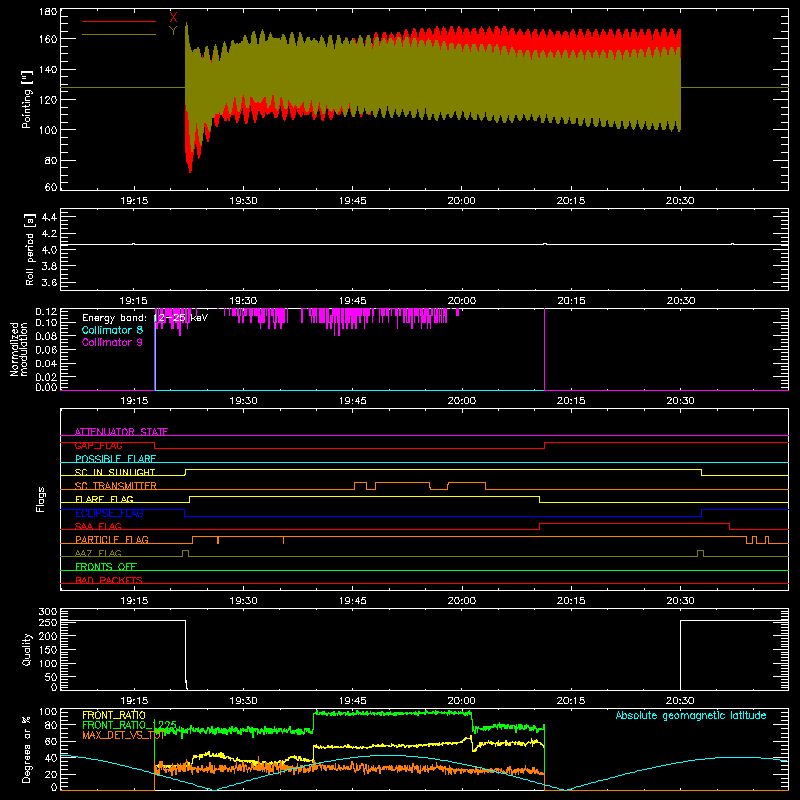Click the orange MAX_DET_VS_TOT legend entry
The height and width of the screenshot is (800, 800).
(x=123, y=735)
